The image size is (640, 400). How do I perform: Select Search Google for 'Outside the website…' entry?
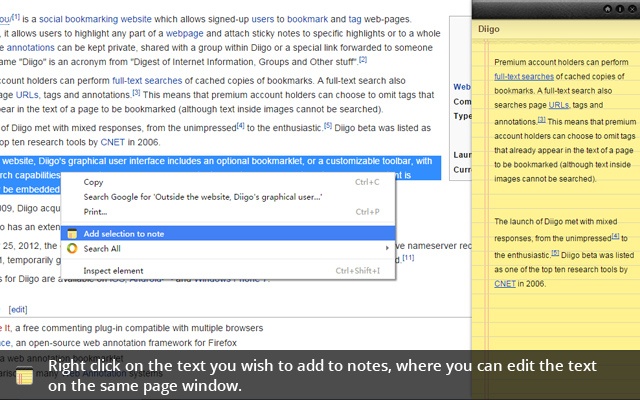coord(228,197)
